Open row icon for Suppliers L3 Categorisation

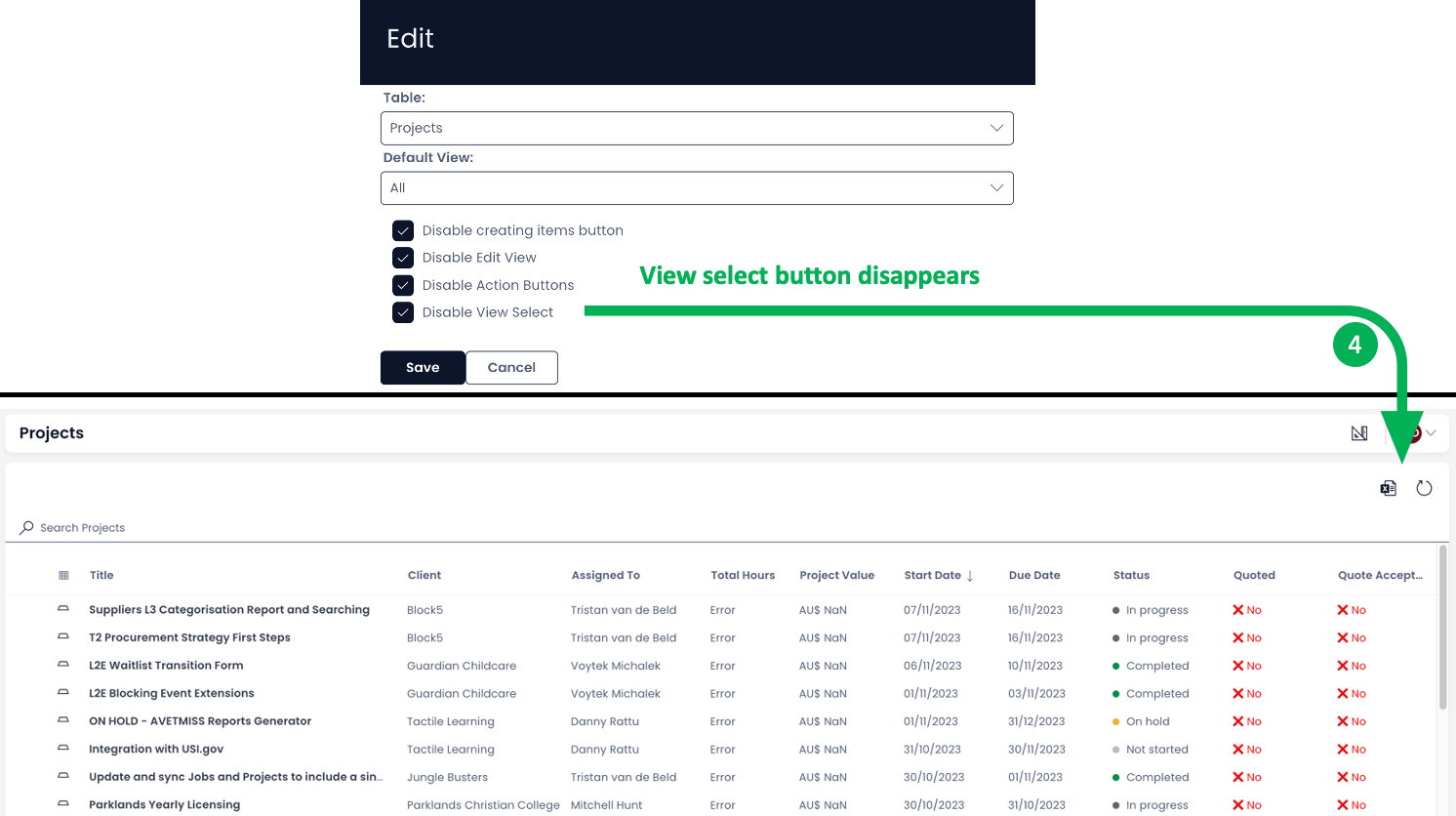[x=63, y=609]
